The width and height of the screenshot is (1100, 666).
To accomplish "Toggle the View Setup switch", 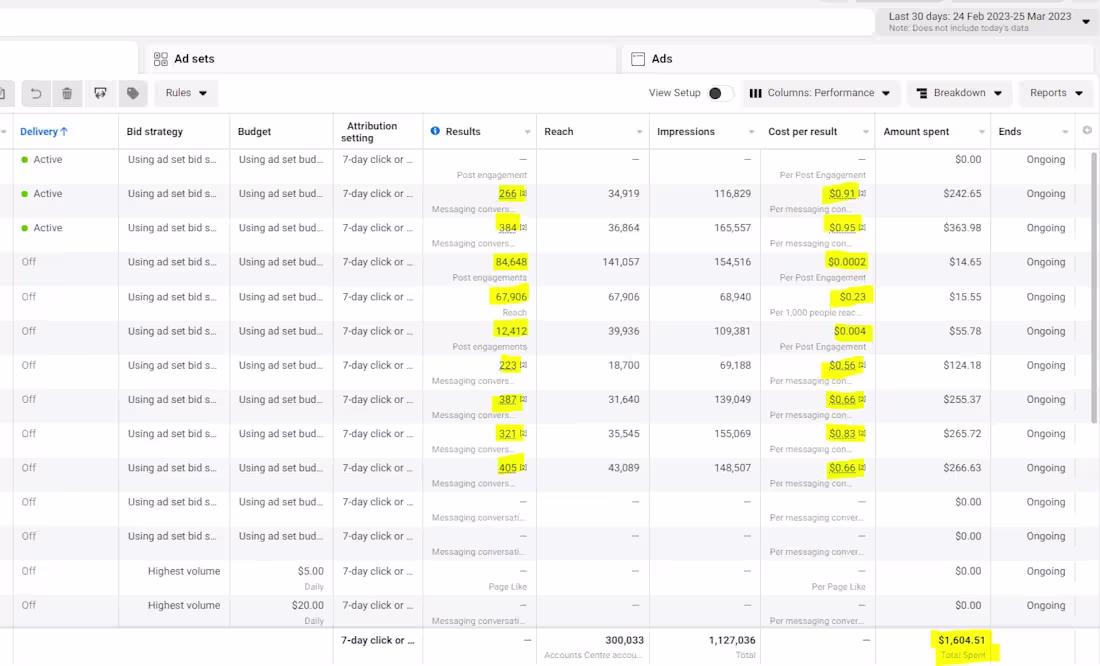I will [720, 93].
